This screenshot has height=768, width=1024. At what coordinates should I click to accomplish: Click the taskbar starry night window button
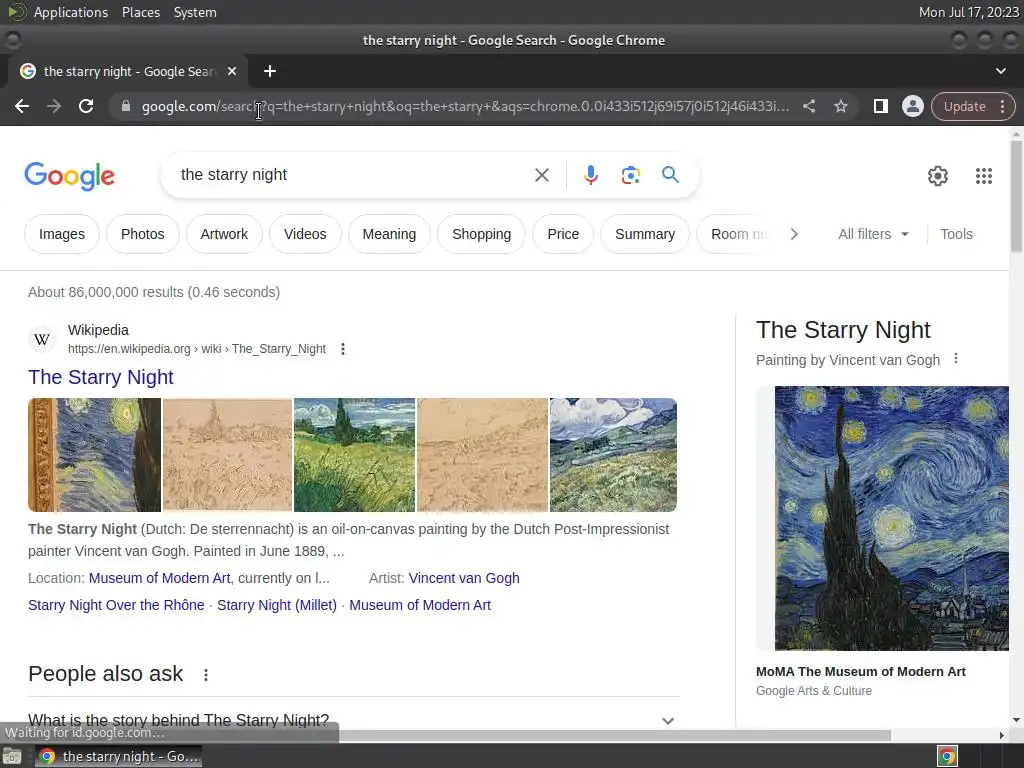click(118, 757)
